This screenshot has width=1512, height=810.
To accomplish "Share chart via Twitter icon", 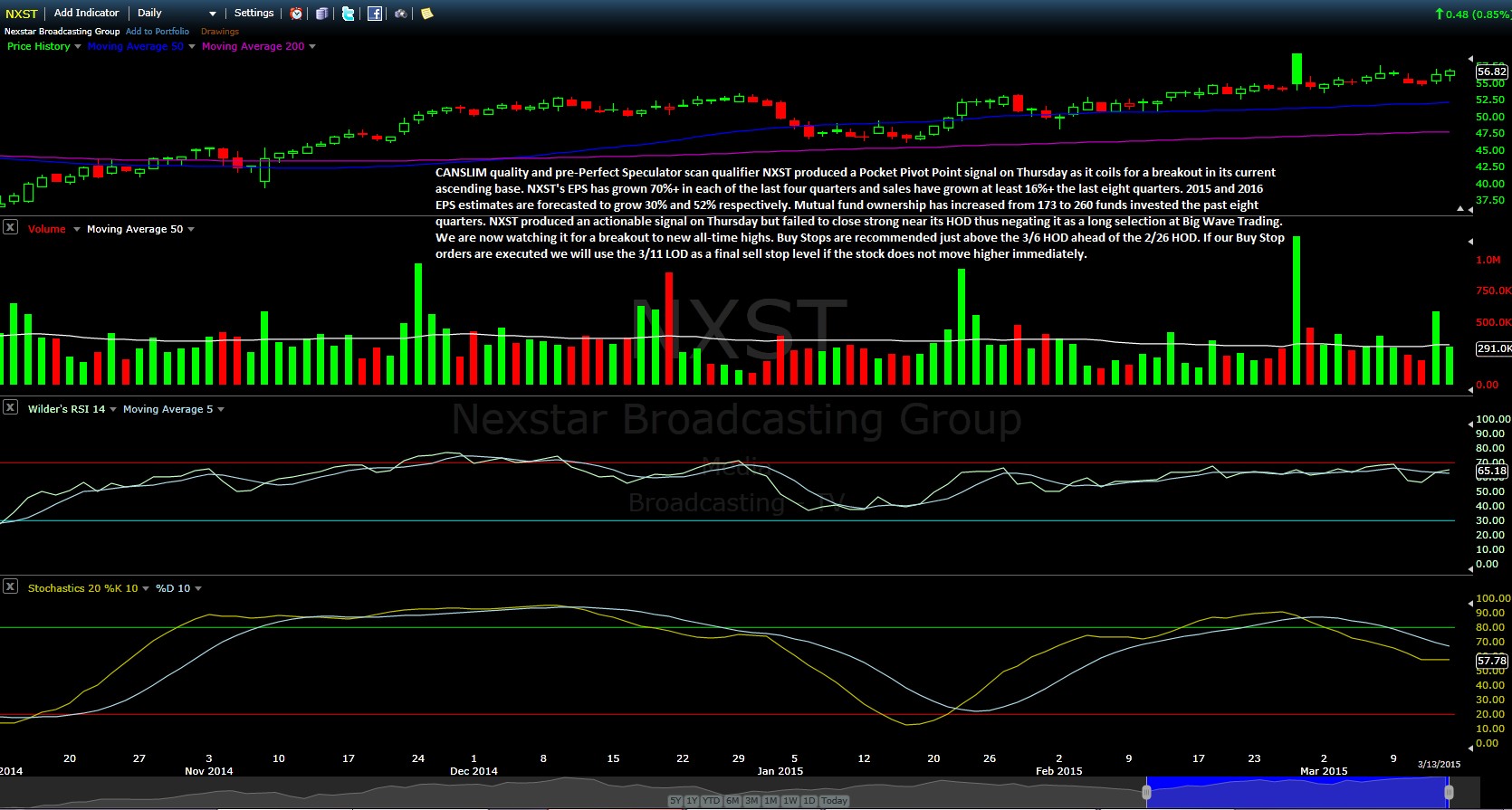I will 348,14.
